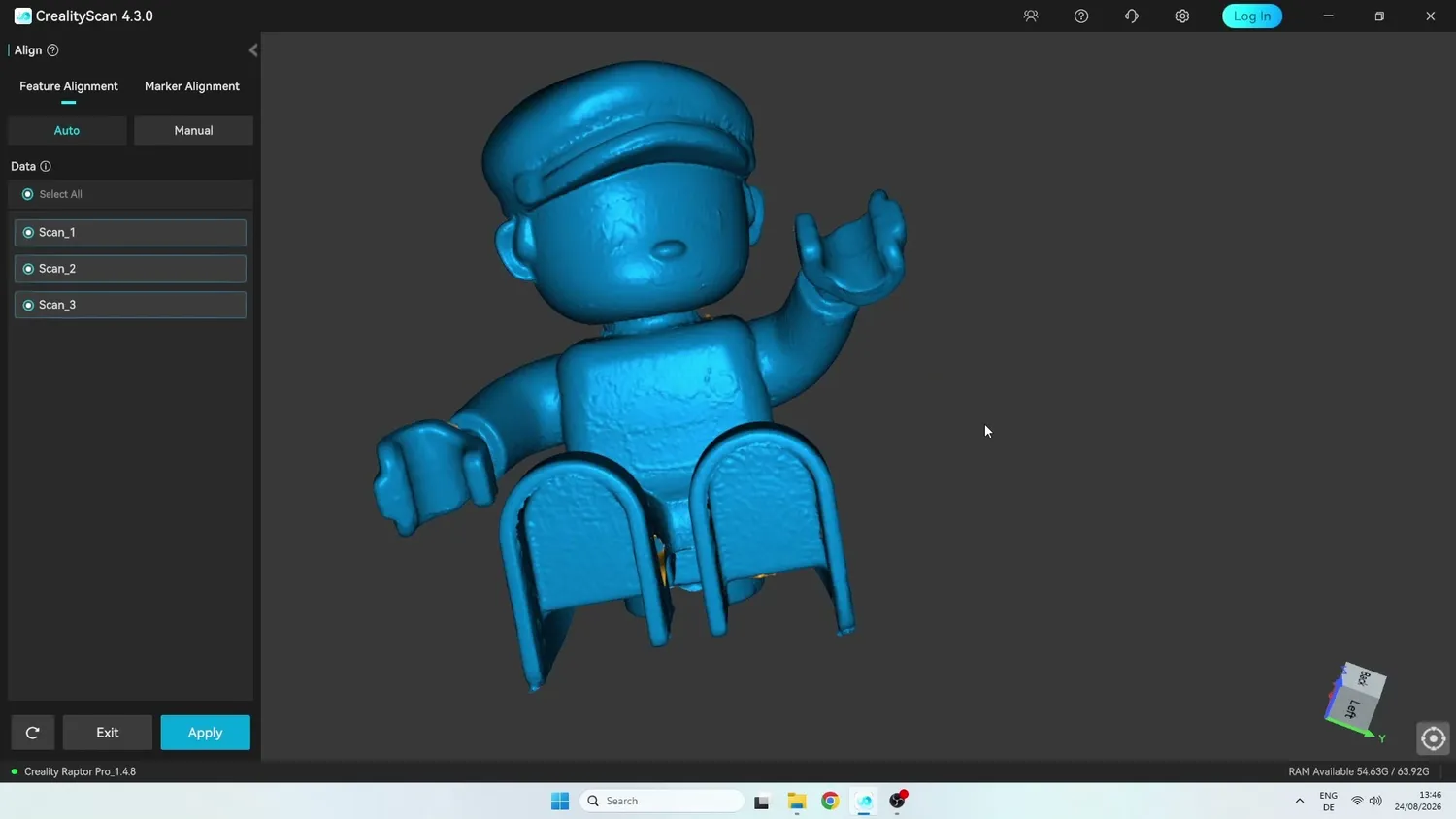
Task: Switch to Marker Alignment tab
Action: (192, 86)
